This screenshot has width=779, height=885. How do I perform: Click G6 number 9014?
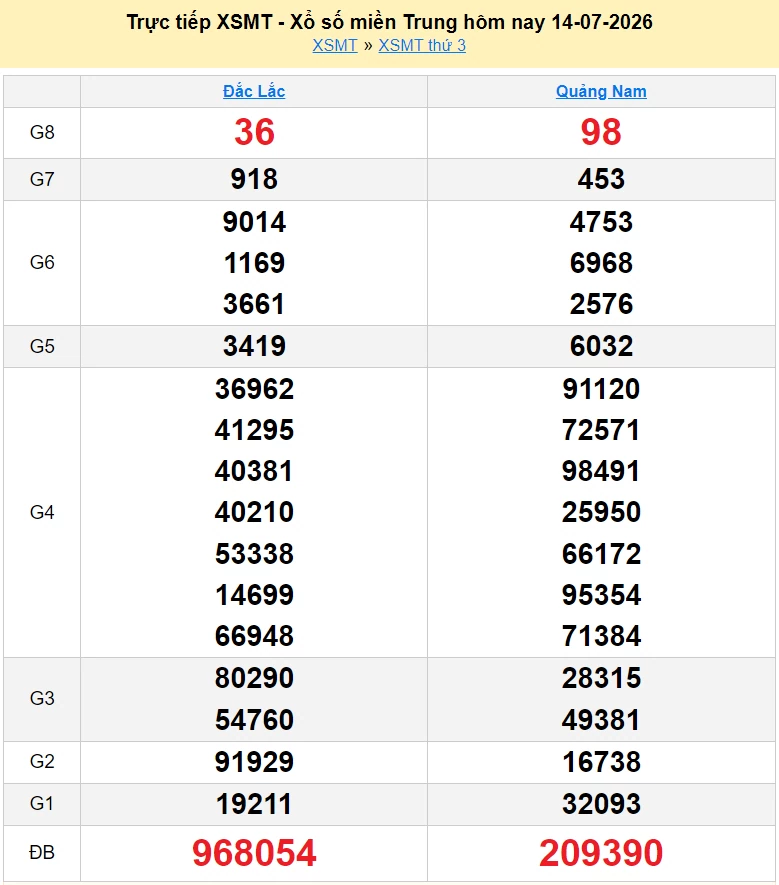254,222
